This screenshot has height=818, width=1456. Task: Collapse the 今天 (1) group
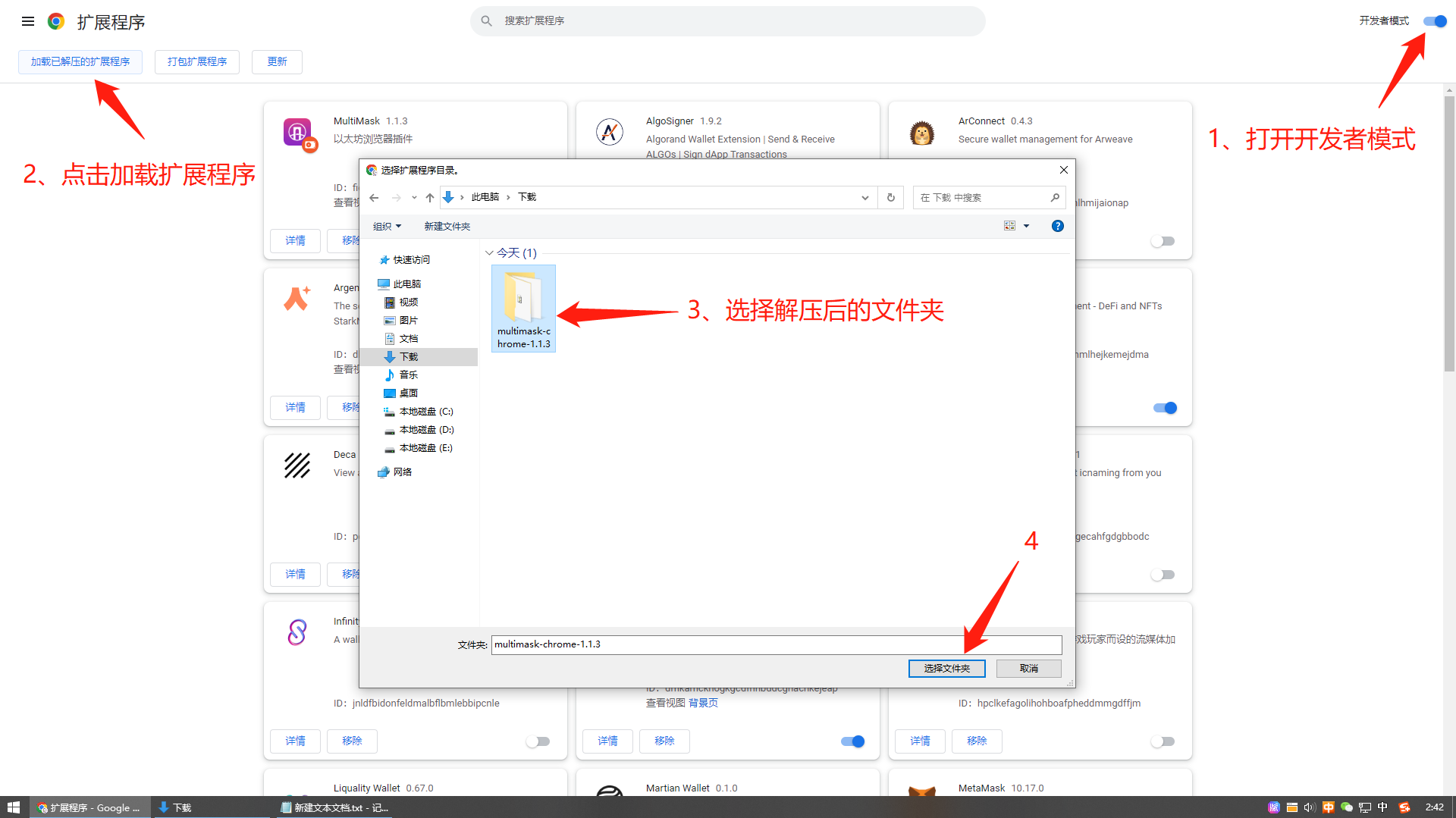(489, 253)
